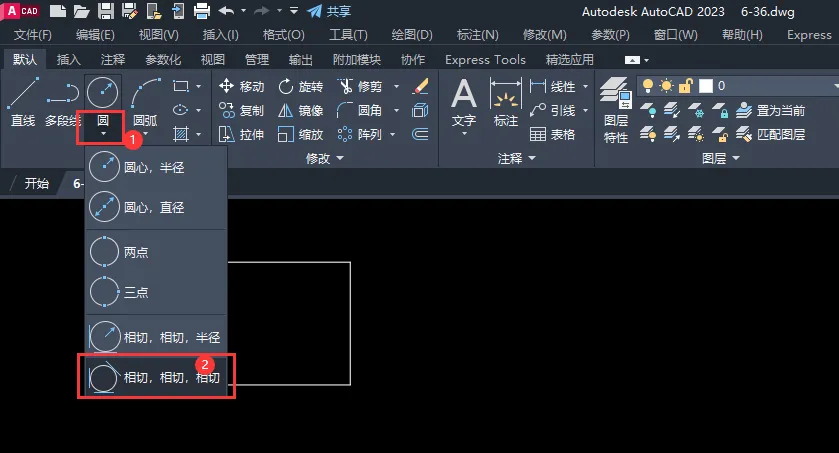Select the Arc (圆弧) tool
Image resolution: width=839 pixels, height=453 pixels.
[x=145, y=102]
